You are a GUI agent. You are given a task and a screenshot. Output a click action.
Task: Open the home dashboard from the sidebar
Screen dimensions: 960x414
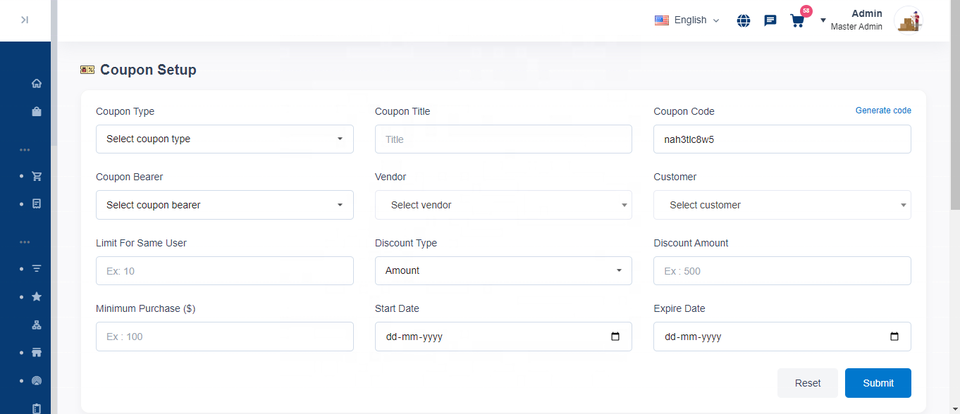click(37, 83)
